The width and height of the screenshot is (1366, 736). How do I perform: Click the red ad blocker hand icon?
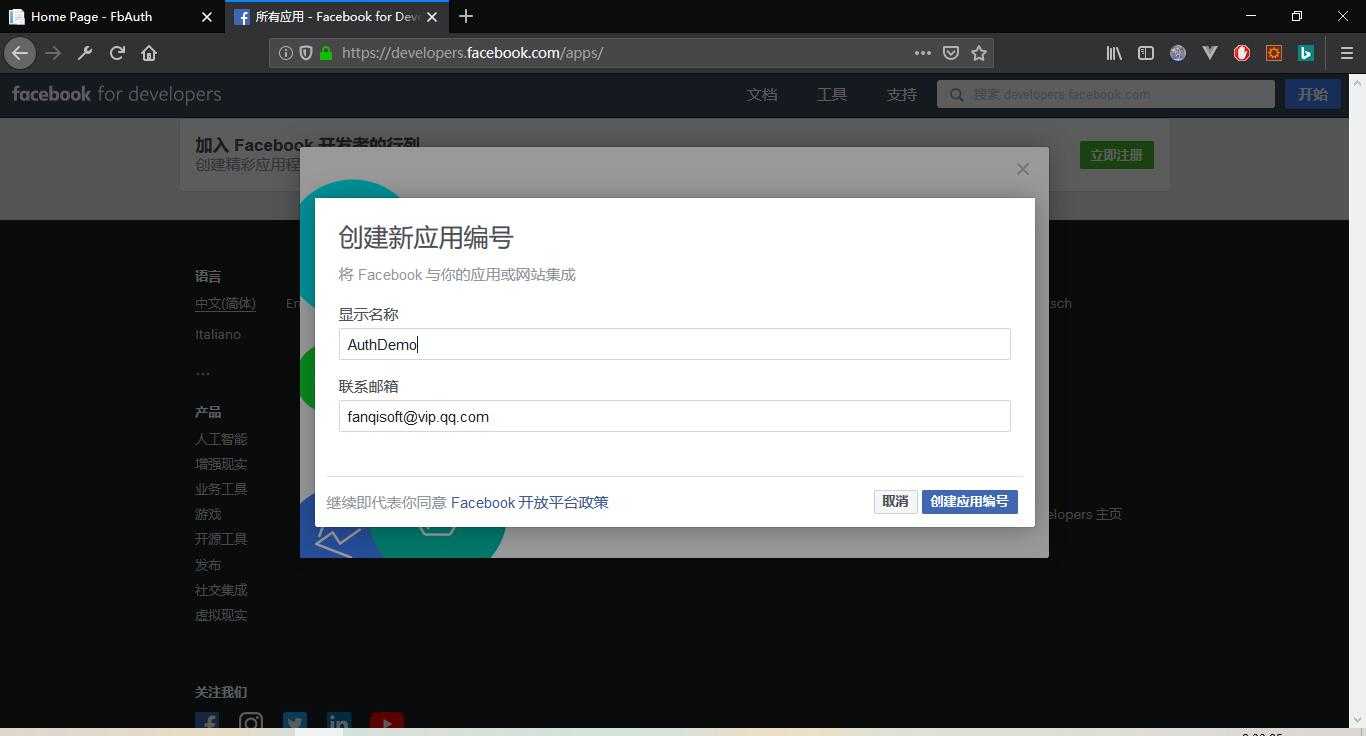(1242, 53)
